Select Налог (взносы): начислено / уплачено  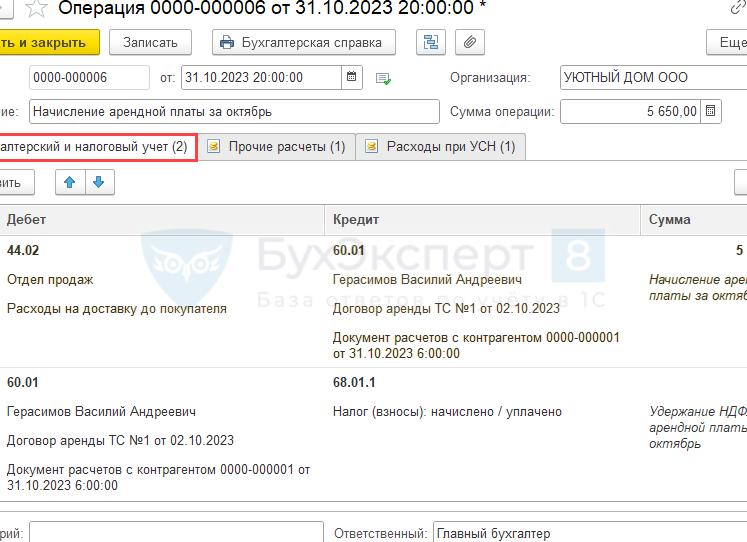click(447, 412)
